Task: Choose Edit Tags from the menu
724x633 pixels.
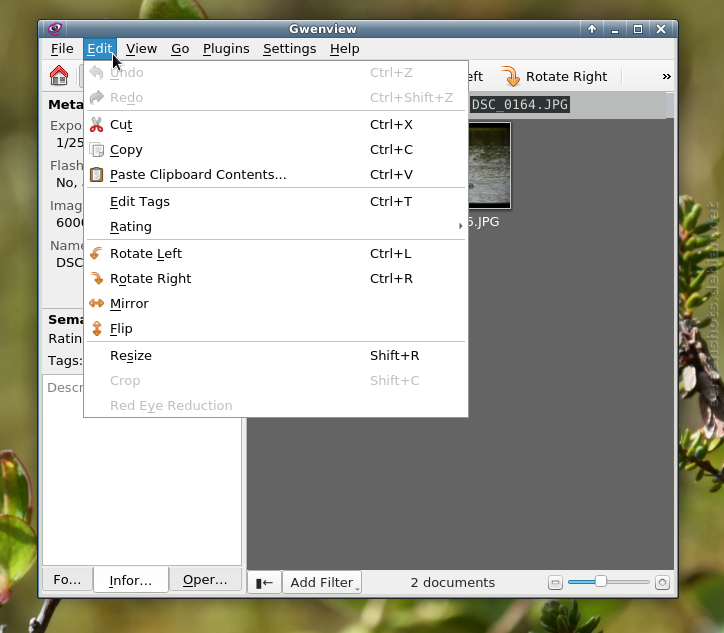Action: click(x=276, y=202)
